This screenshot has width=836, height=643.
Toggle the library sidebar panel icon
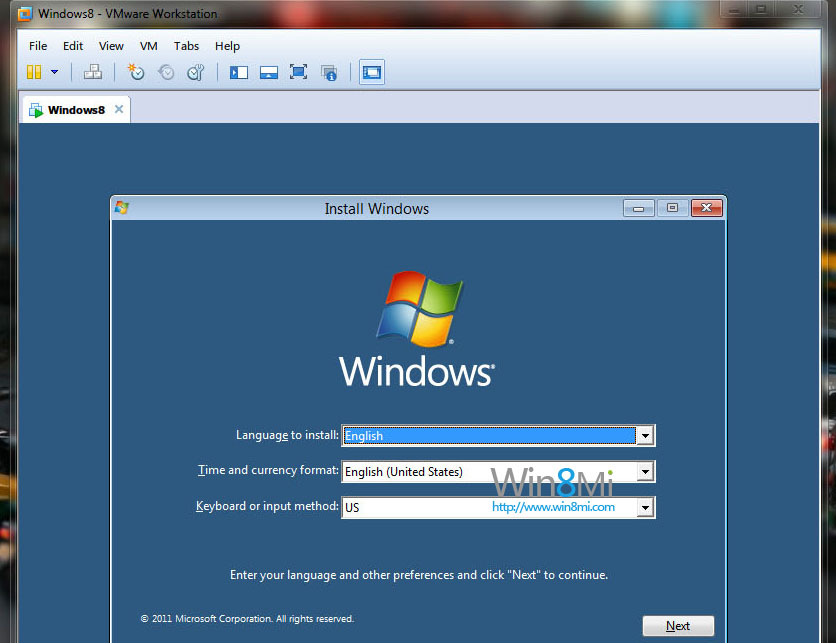(238, 72)
